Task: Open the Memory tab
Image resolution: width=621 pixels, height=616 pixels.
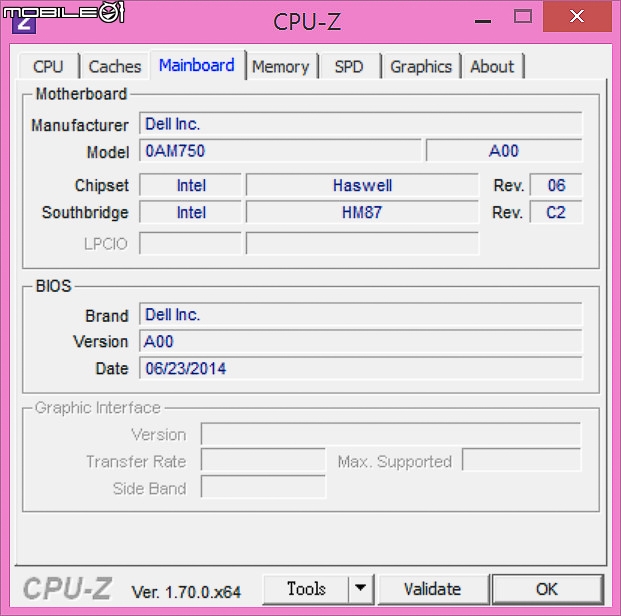Action: pos(281,66)
